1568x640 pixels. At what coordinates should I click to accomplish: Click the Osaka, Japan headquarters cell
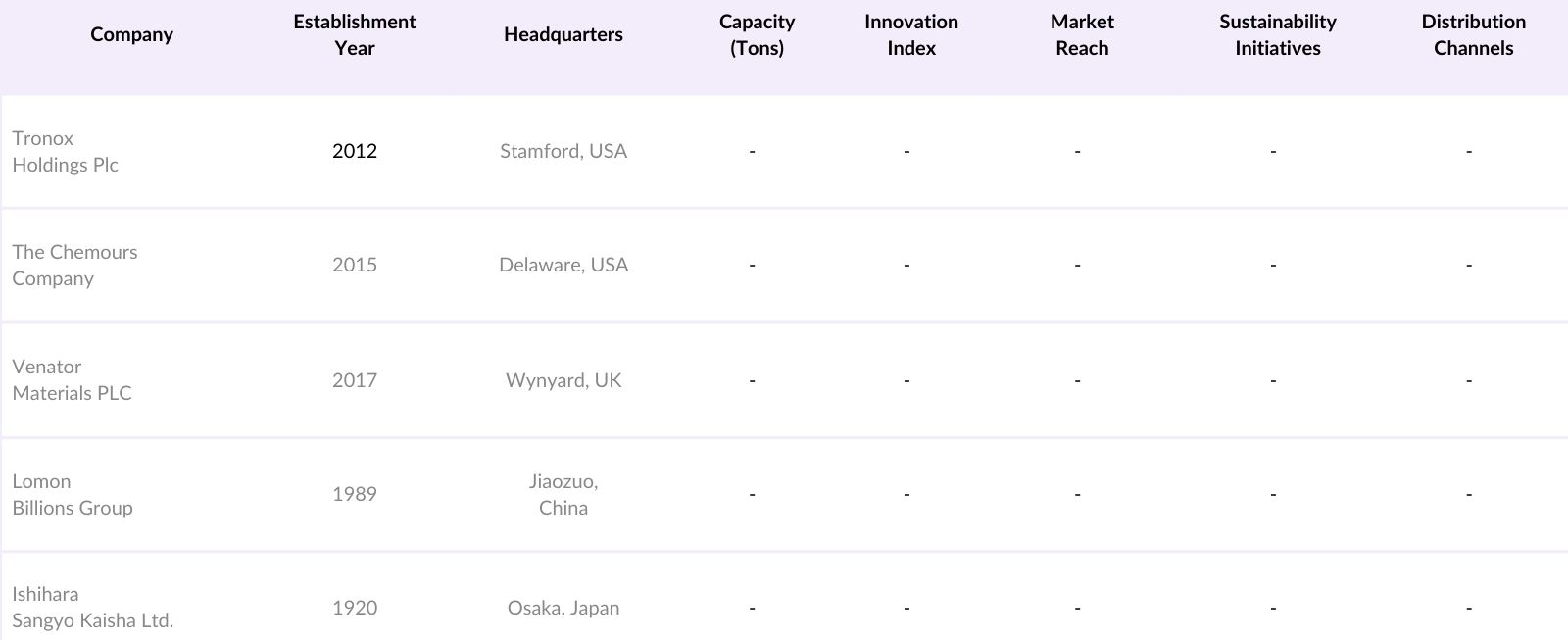(563, 608)
